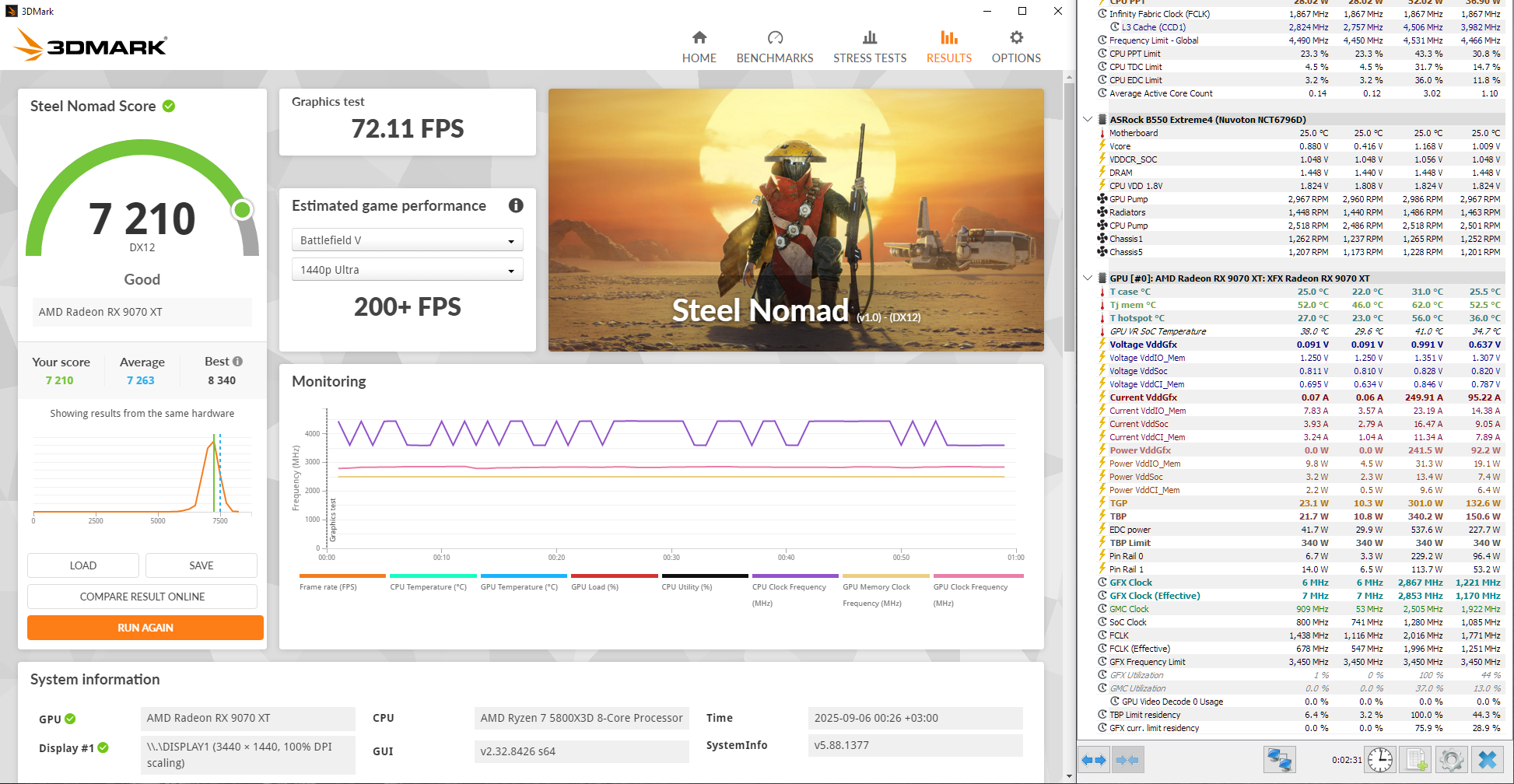Click the CPU Clock Frequency purple legend swatch
1514x784 pixels.
pyautogui.click(x=795, y=576)
